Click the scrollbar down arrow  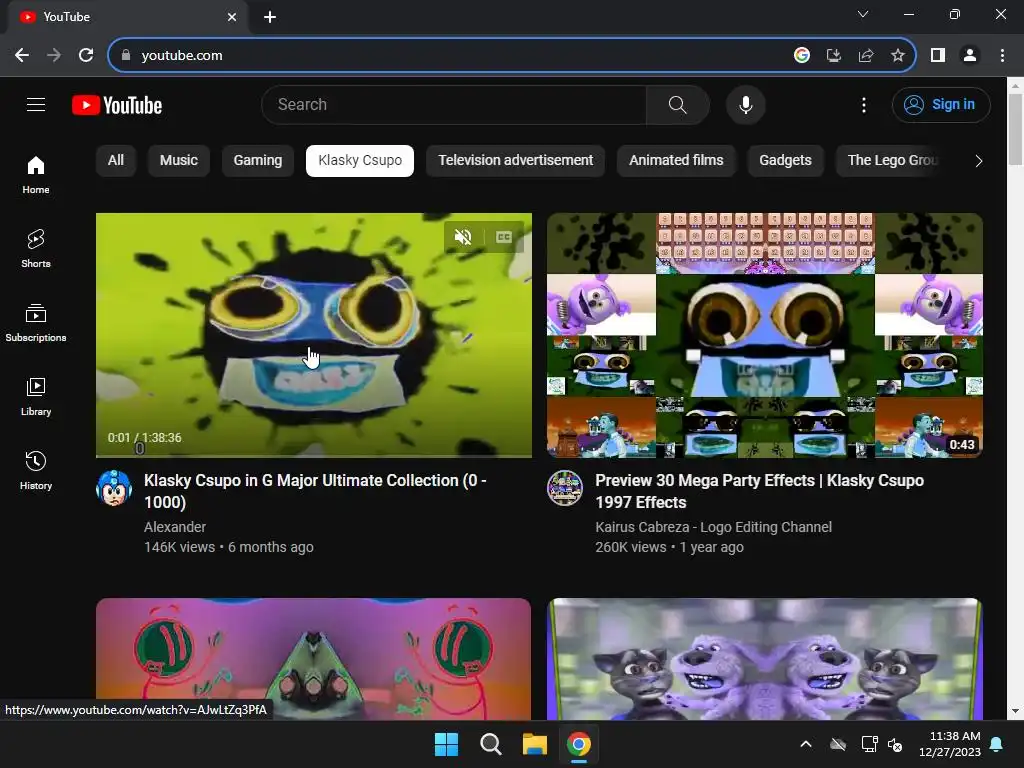tap(1015, 711)
